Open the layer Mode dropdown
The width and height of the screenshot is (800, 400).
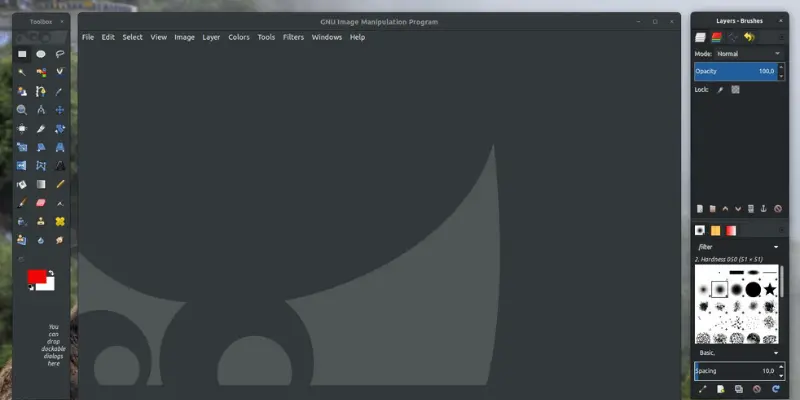pos(748,54)
